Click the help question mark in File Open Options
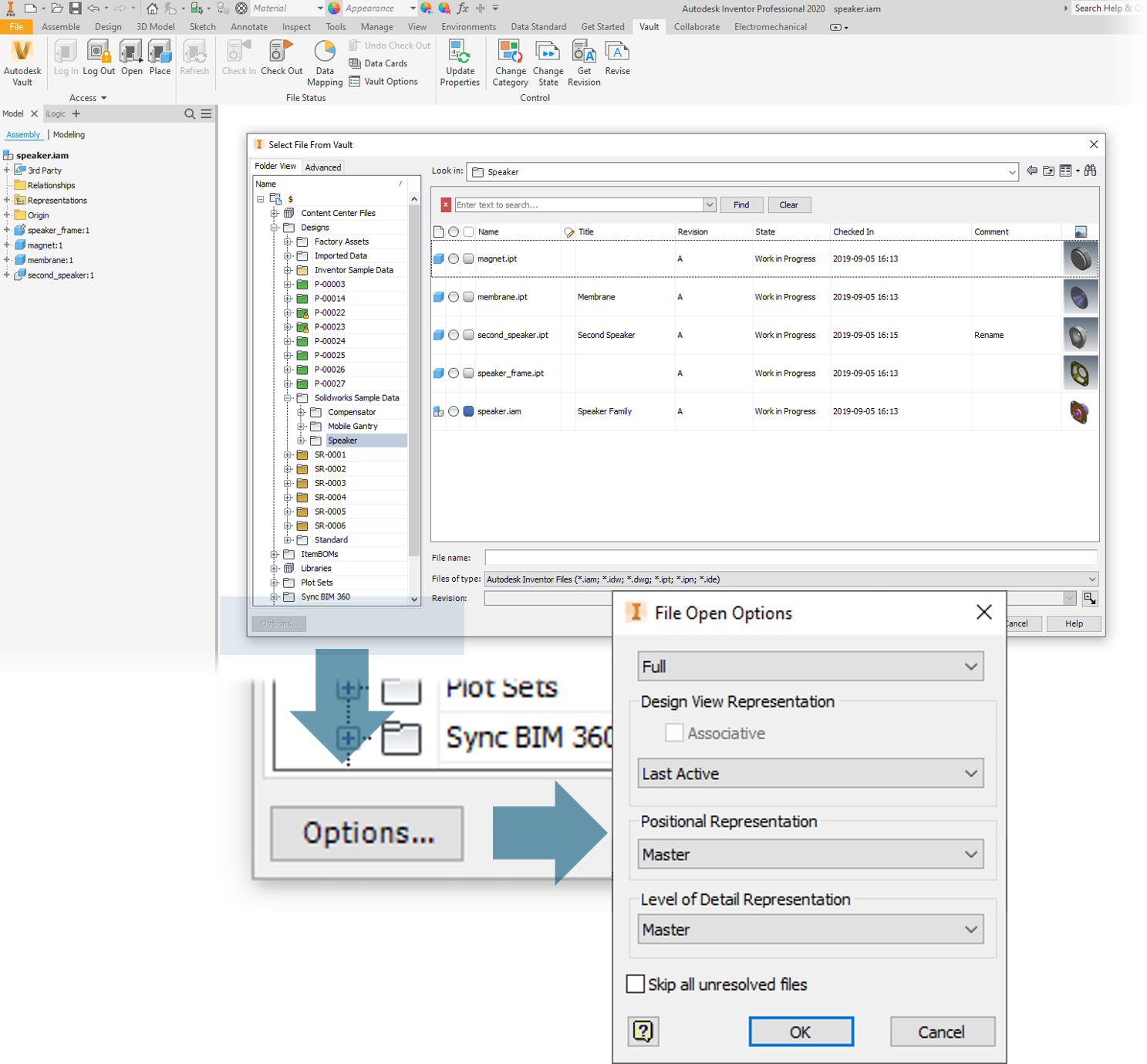This screenshot has width=1147, height=1064. [x=643, y=1031]
